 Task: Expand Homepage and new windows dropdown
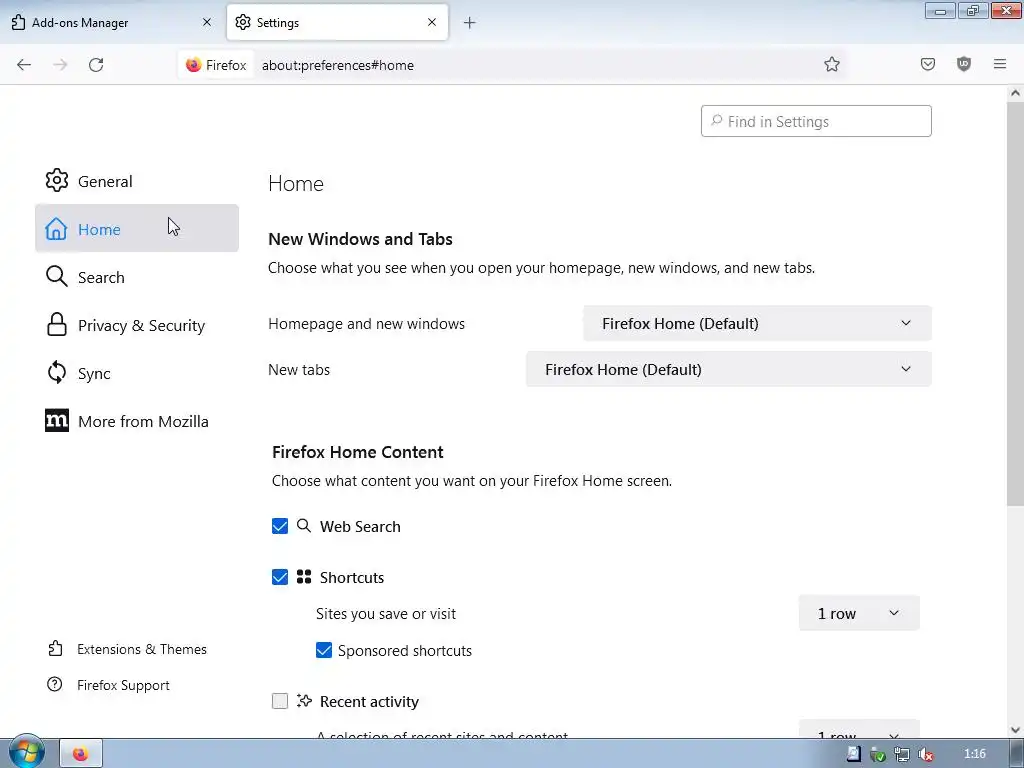point(758,323)
